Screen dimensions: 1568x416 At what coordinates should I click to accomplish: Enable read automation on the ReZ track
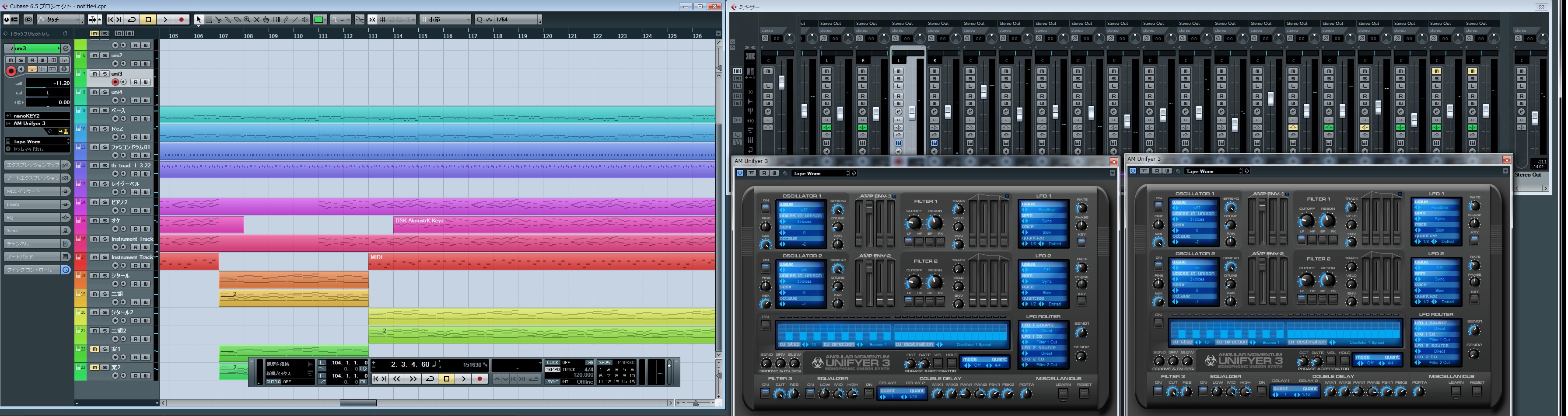pyautogui.click(x=136, y=137)
